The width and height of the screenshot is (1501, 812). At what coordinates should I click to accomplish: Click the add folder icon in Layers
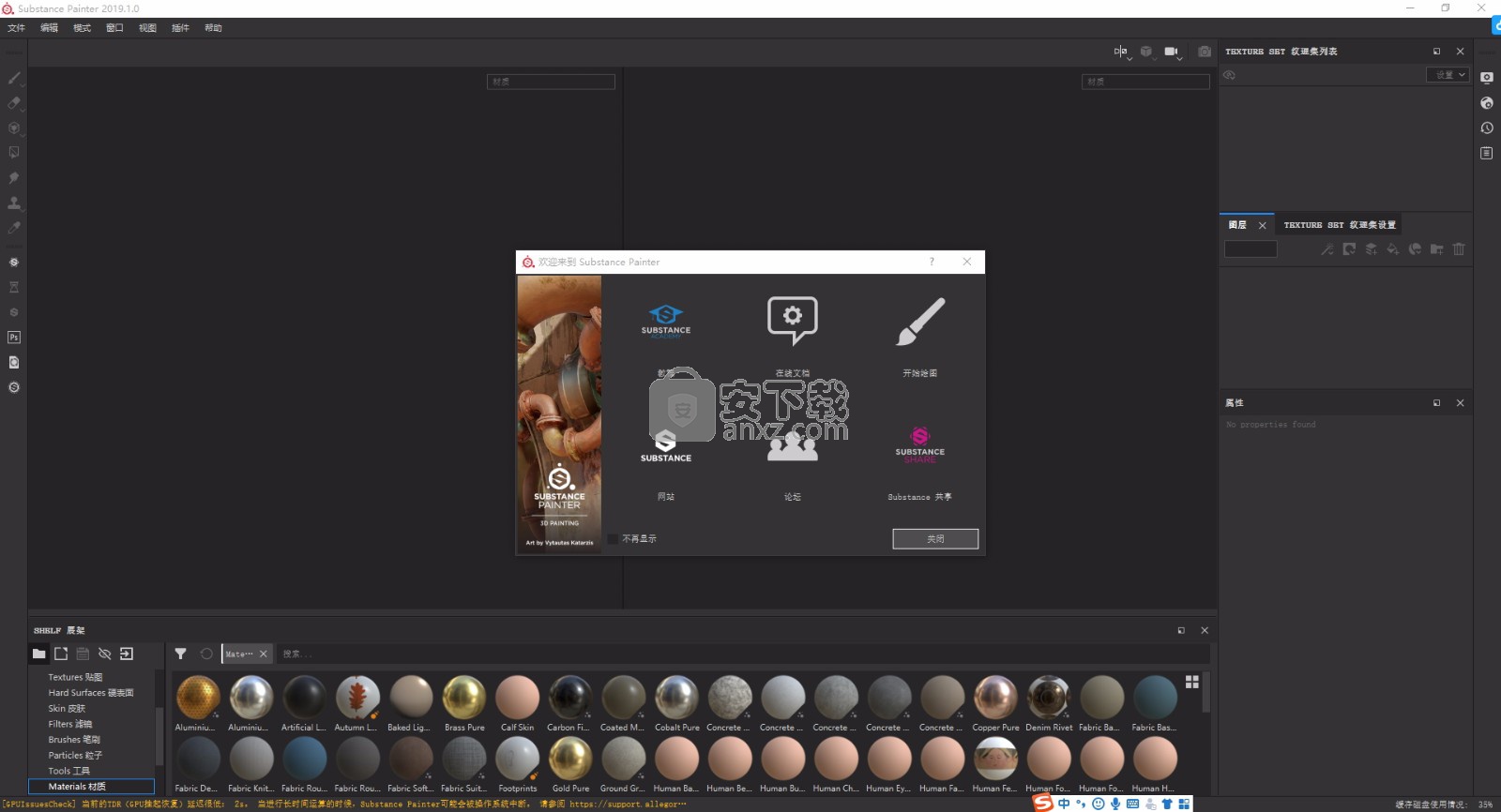1436,249
